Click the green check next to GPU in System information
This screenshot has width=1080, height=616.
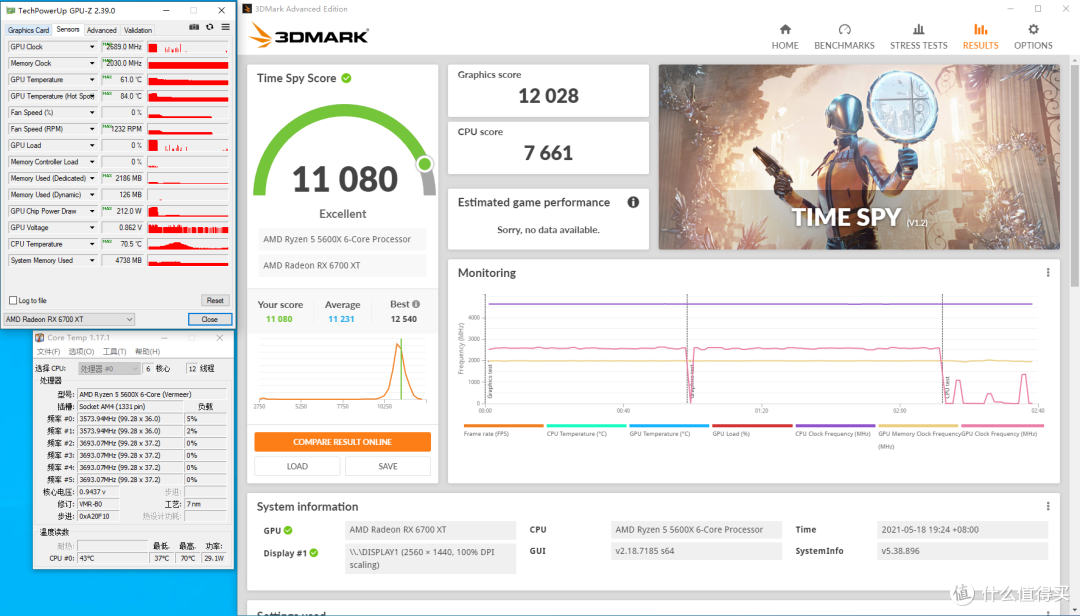pos(288,530)
